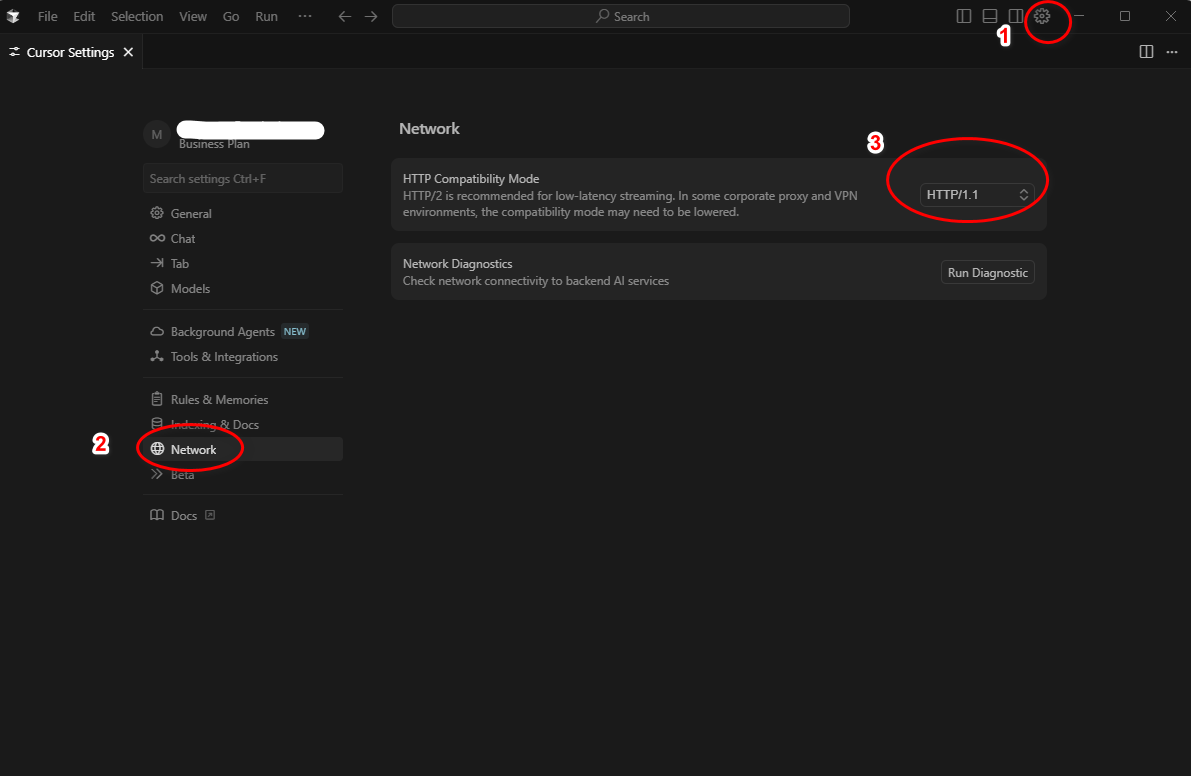
Task: Open the Go menu
Action: coord(231,16)
